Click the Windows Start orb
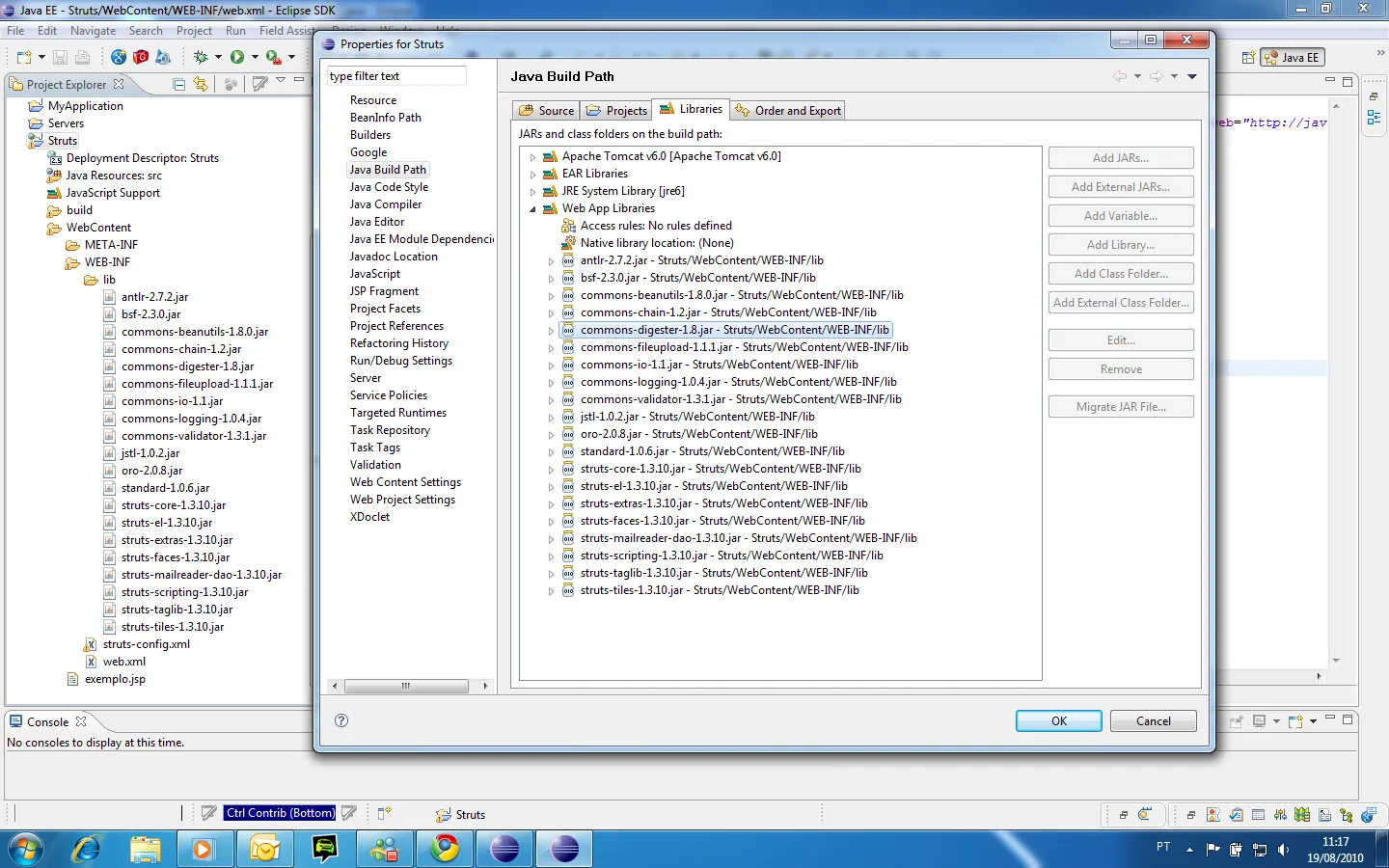 click(26, 849)
